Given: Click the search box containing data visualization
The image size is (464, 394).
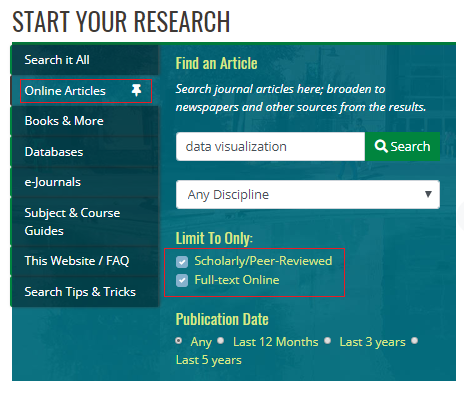Looking at the screenshot, I should point(270,146).
